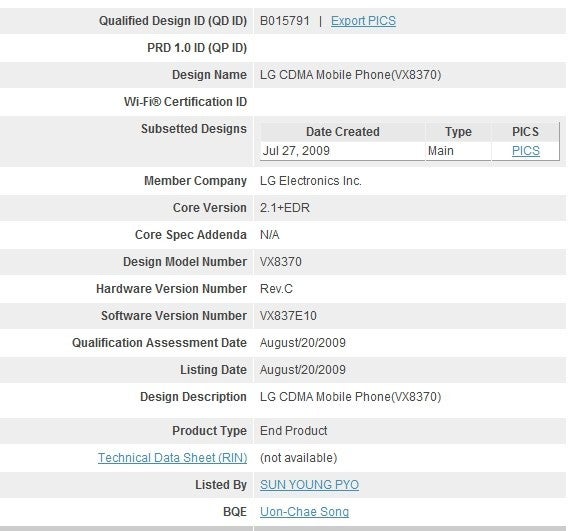569x531 pixels.
Task: Click the Software Version Number label
Action: coord(174,316)
